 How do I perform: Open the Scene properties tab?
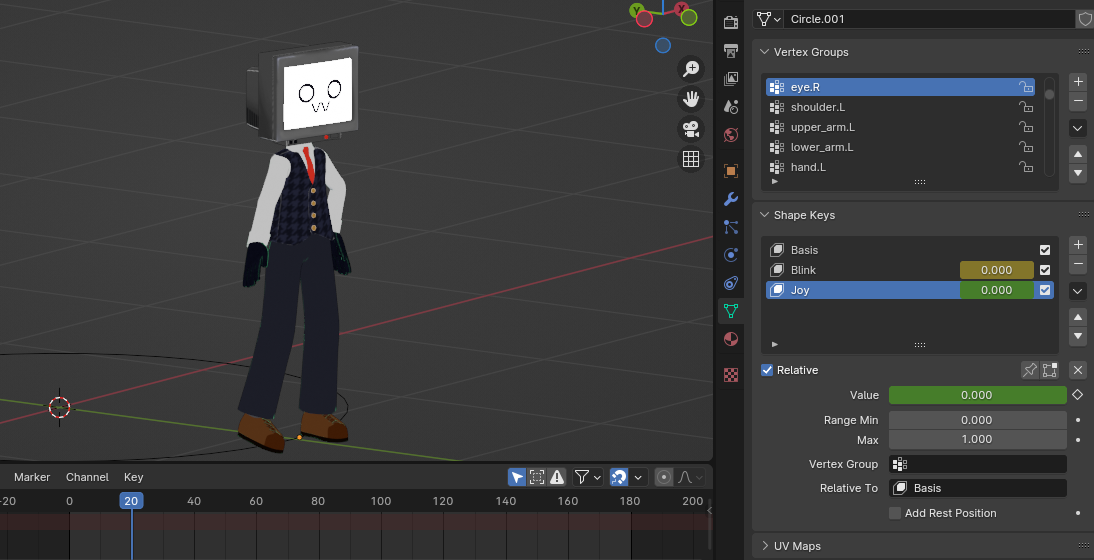coord(730,107)
